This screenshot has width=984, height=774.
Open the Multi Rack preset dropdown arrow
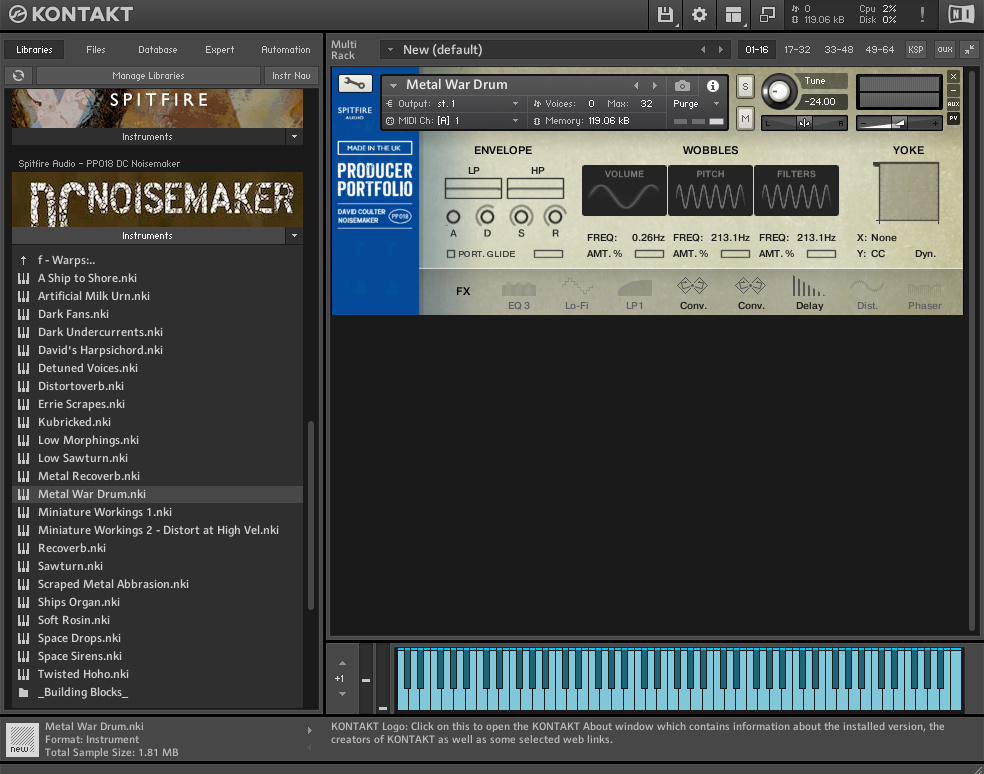pyautogui.click(x=390, y=50)
